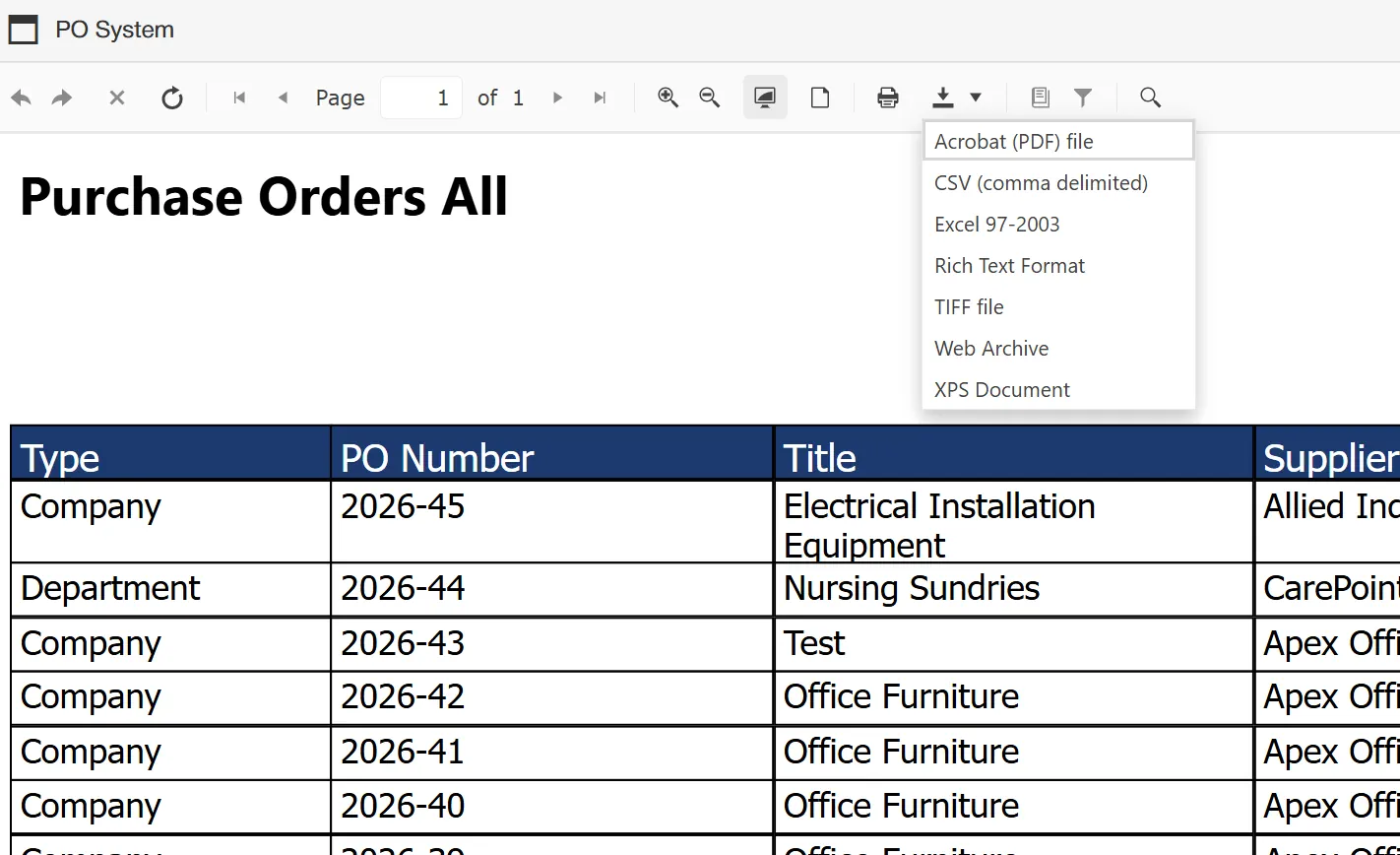Open the page setup icon

coord(819,98)
